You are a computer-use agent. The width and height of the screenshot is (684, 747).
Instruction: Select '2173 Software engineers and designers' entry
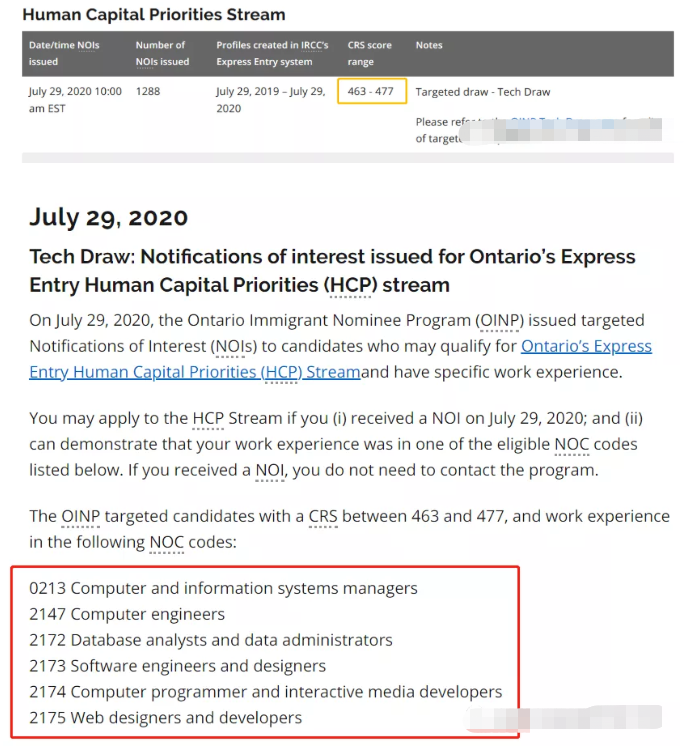tap(178, 666)
